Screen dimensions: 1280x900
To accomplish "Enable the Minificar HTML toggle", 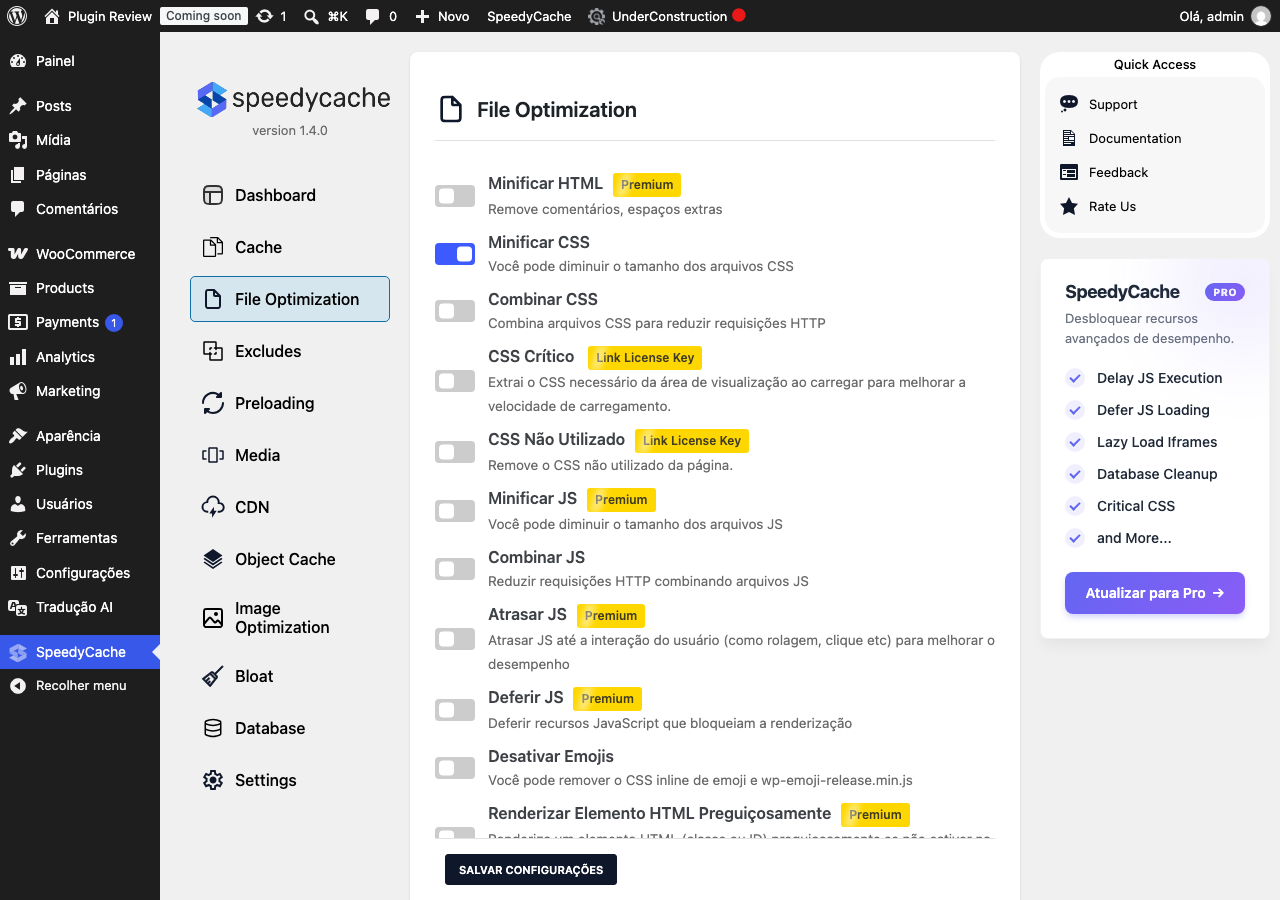I will 455,196.
